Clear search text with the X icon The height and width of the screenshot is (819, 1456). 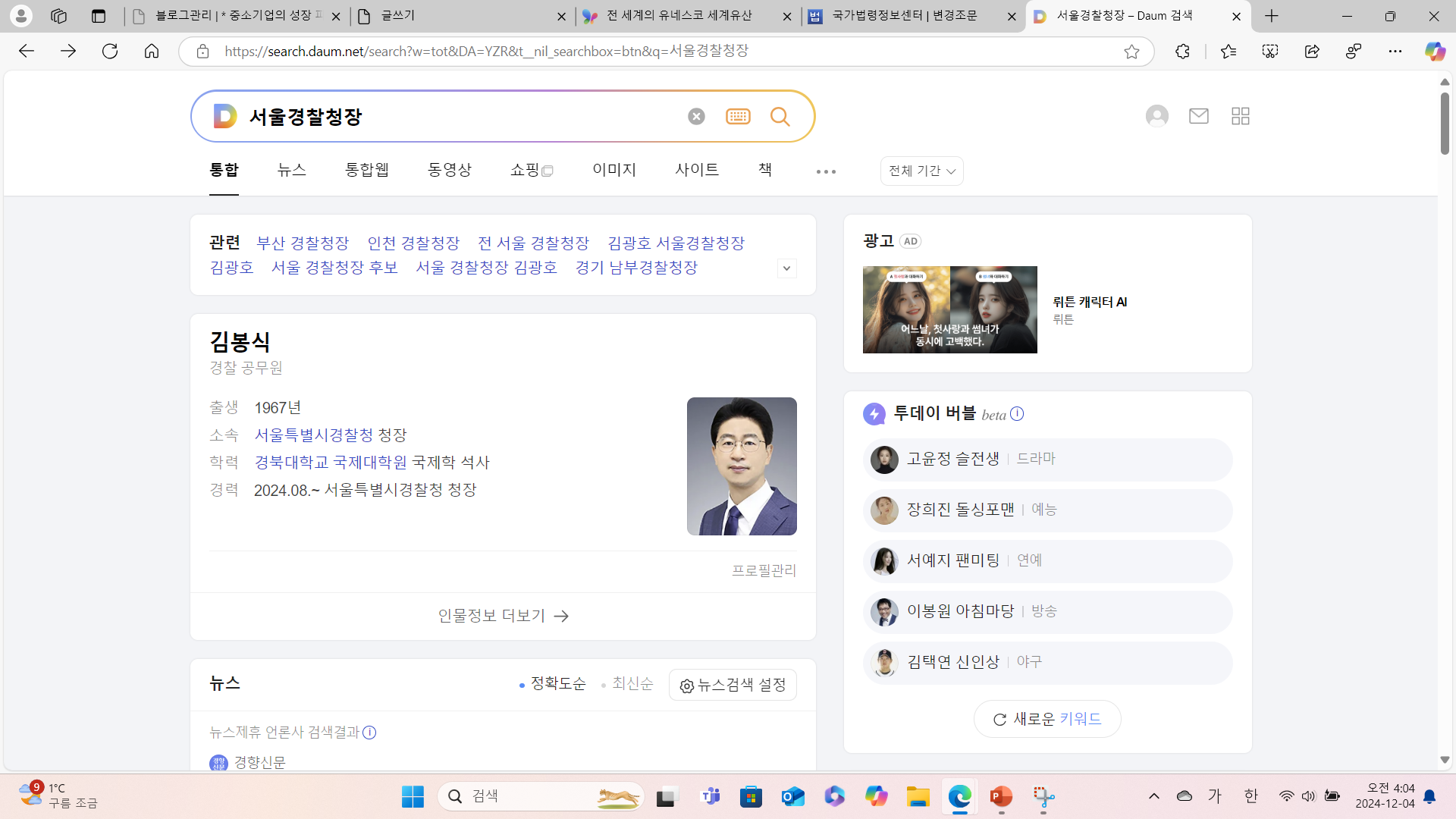coord(696,116)
